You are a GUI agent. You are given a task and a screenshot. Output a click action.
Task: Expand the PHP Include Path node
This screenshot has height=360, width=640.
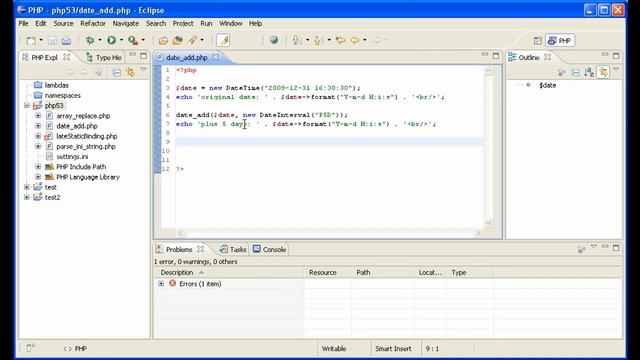click(x=38, y=167)
